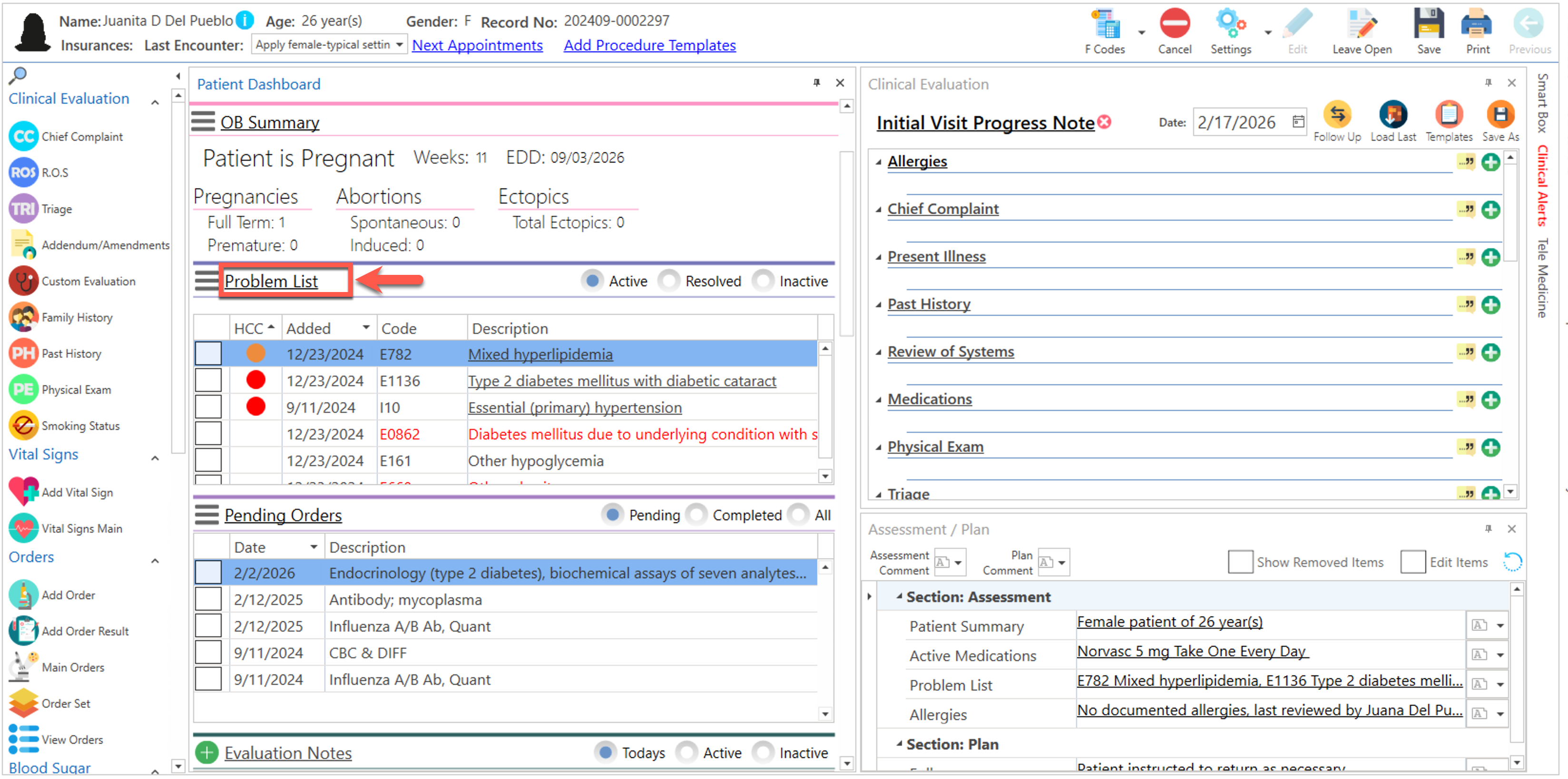Open the Clinical Alerts side tab
1568x779 pixels.
tap(1543, 185)
